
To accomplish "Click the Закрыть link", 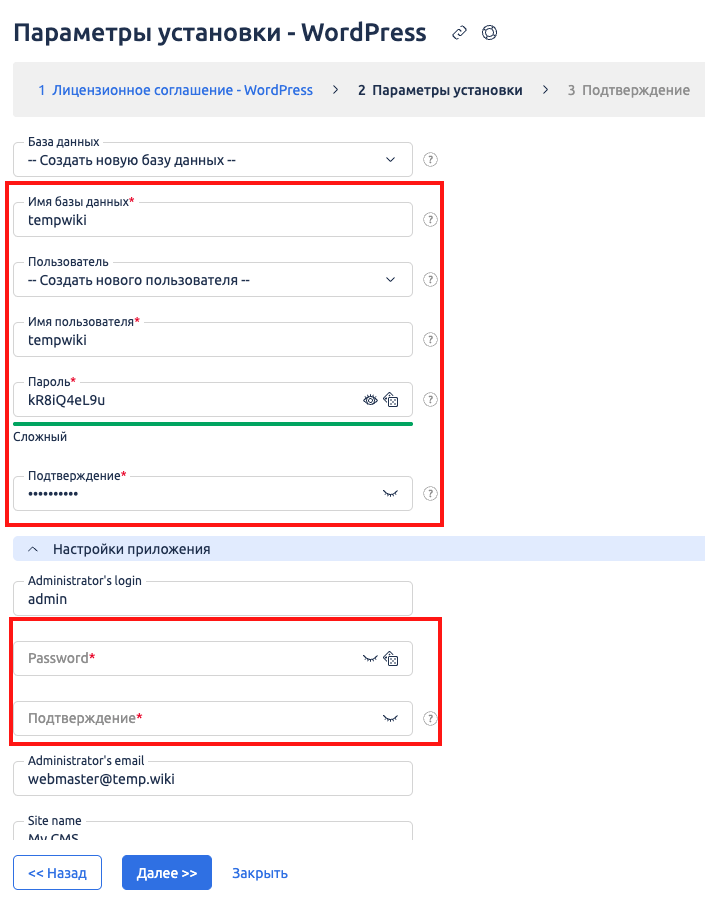I will (x=260, y=873).
